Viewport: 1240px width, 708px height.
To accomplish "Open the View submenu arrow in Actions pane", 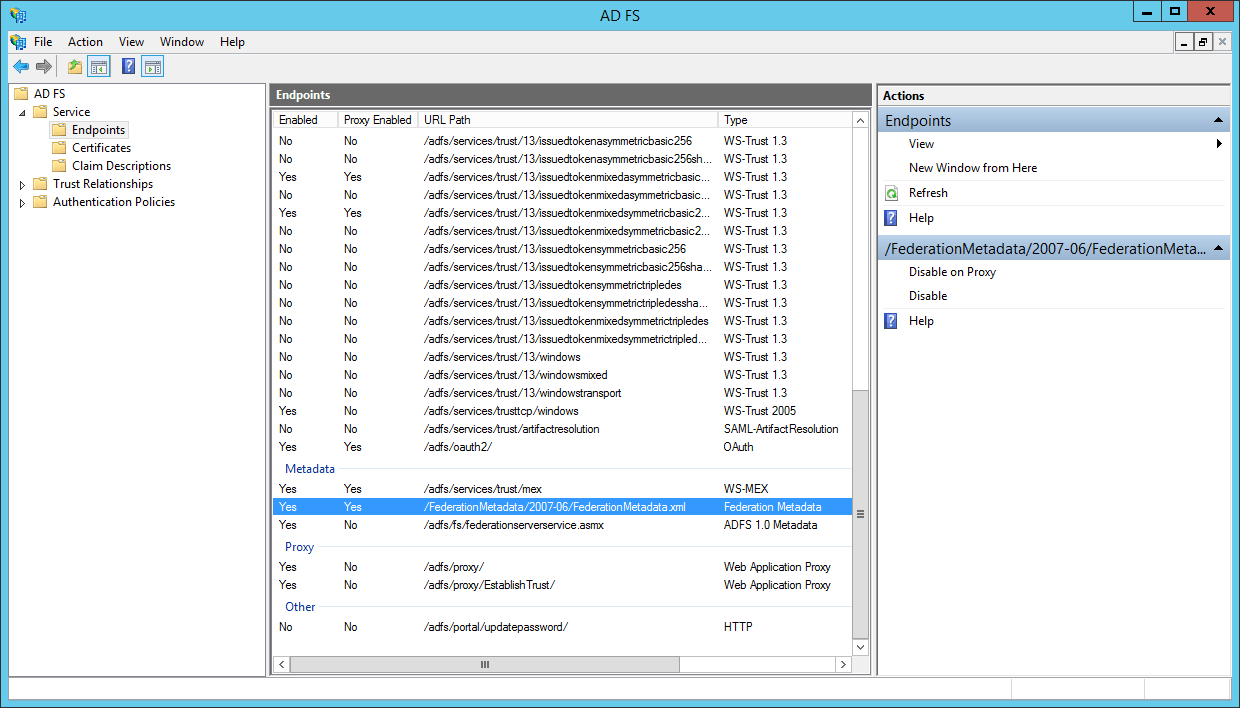I will (x=1218, y=143).
